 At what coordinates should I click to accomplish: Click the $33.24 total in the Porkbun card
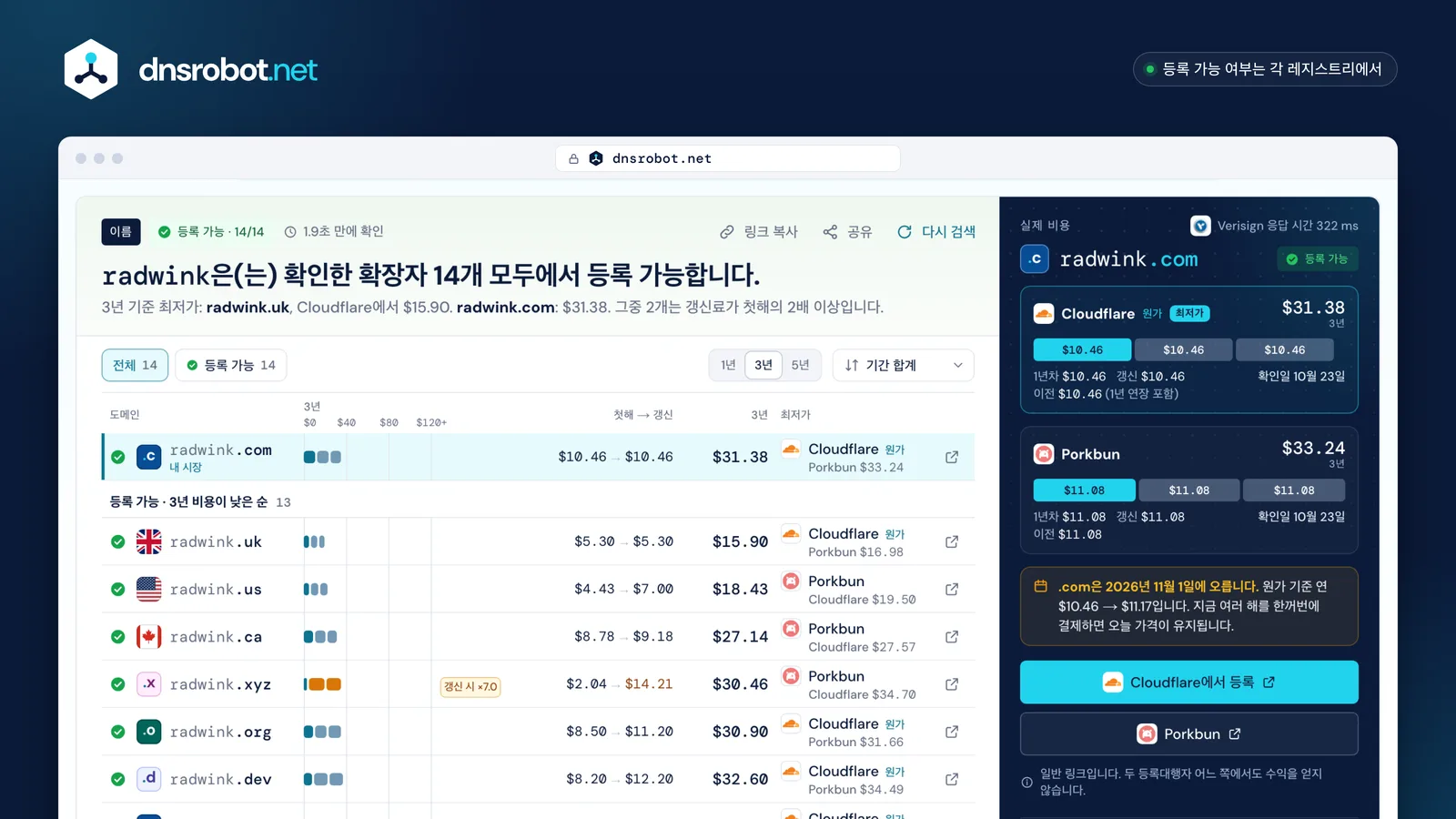(x=1313, y=449)
